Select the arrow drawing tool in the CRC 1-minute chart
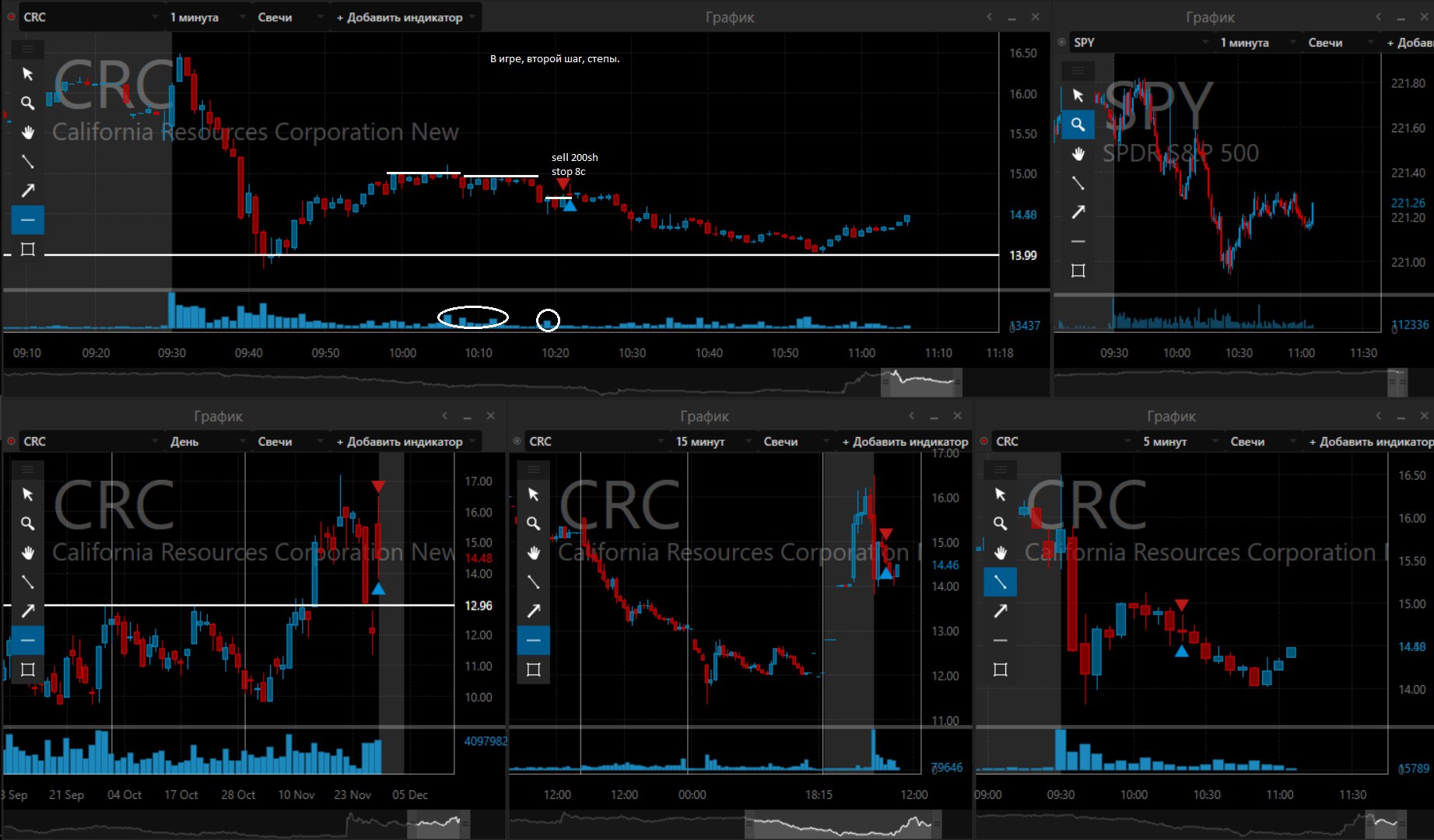Screen dimensions: 1434x840 point(27,191)
